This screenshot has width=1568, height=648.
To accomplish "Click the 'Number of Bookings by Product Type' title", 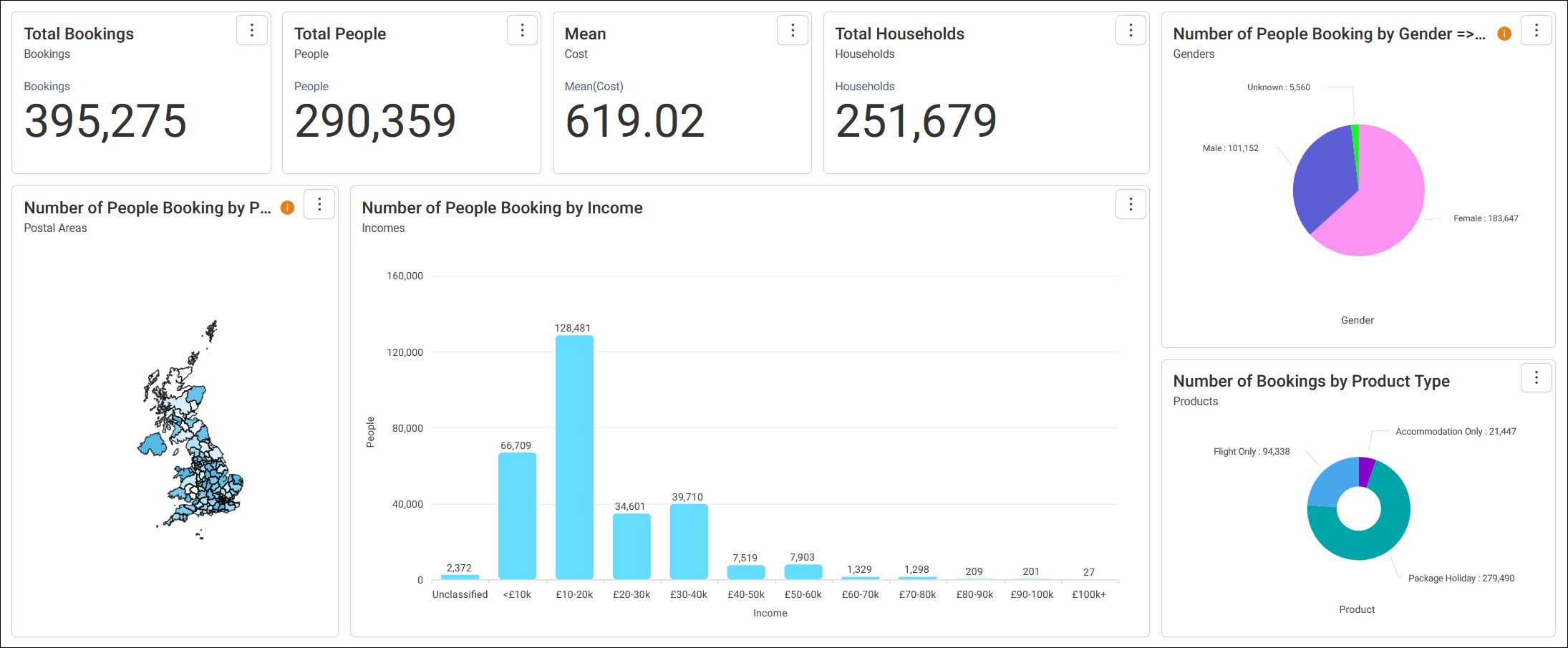I will 1311,381.
